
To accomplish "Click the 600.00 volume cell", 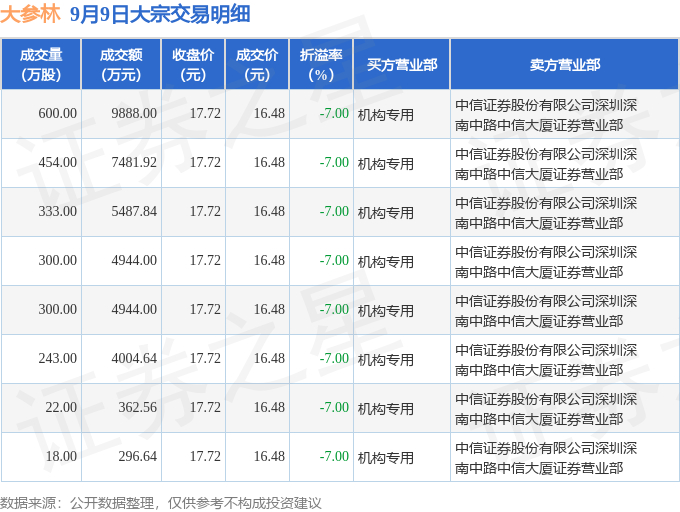I will 57,114.
